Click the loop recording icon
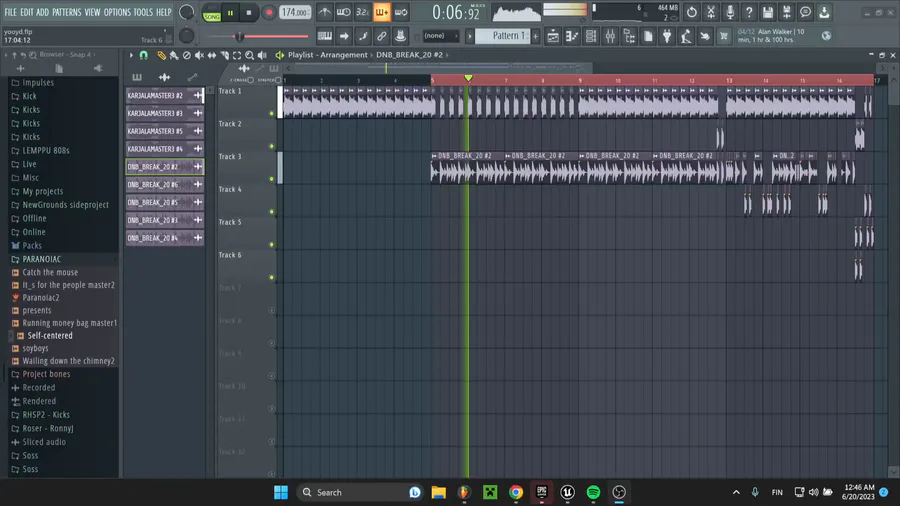This screenshot has width=900, height=506. [401, 12]
